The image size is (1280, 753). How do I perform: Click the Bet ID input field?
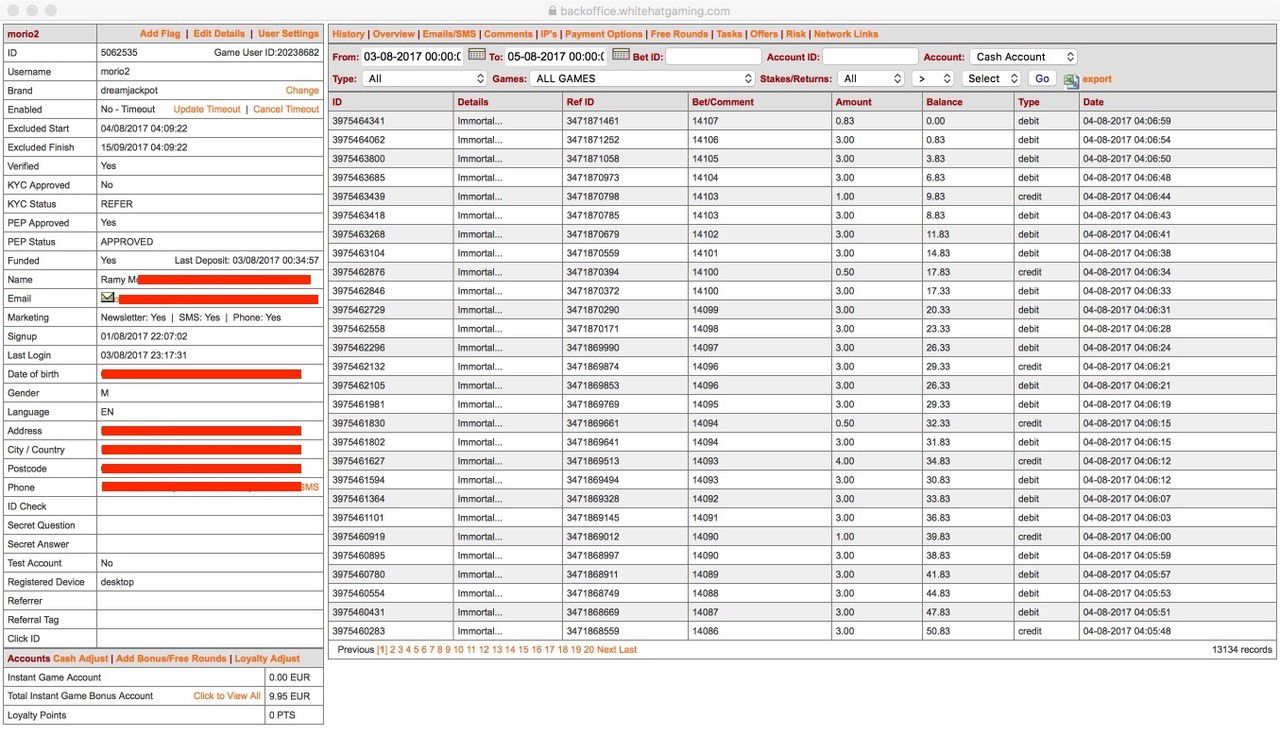714,57
